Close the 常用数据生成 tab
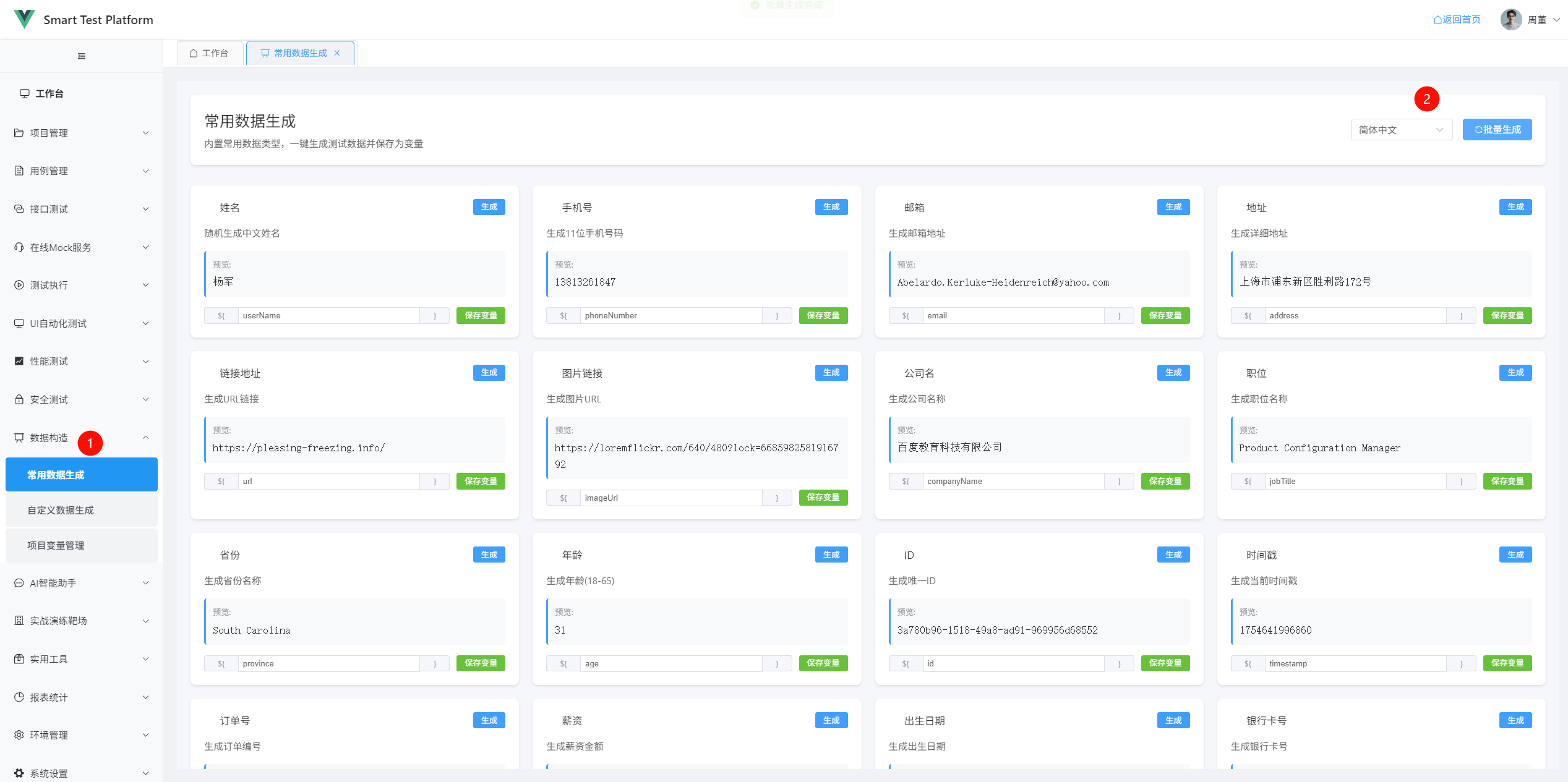 (337, 53)
